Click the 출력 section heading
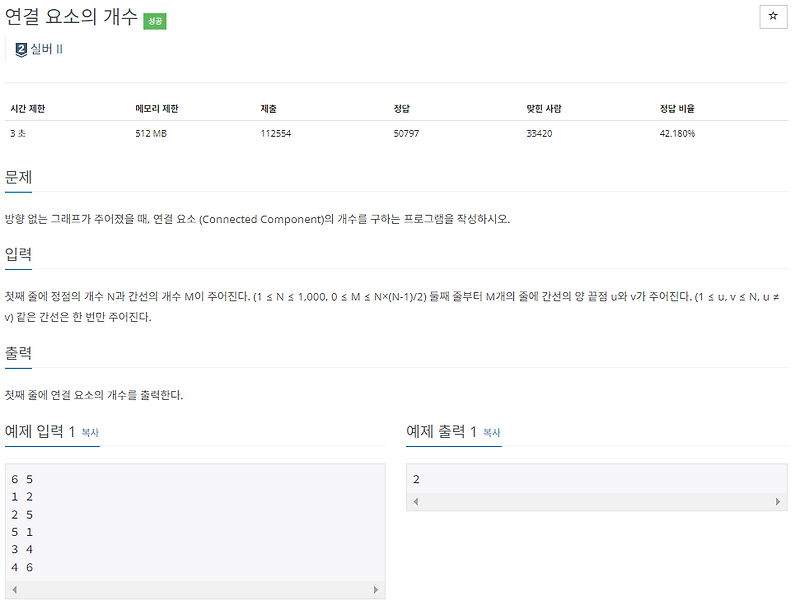Screen dimensions: 800x605 pos(17,354)
